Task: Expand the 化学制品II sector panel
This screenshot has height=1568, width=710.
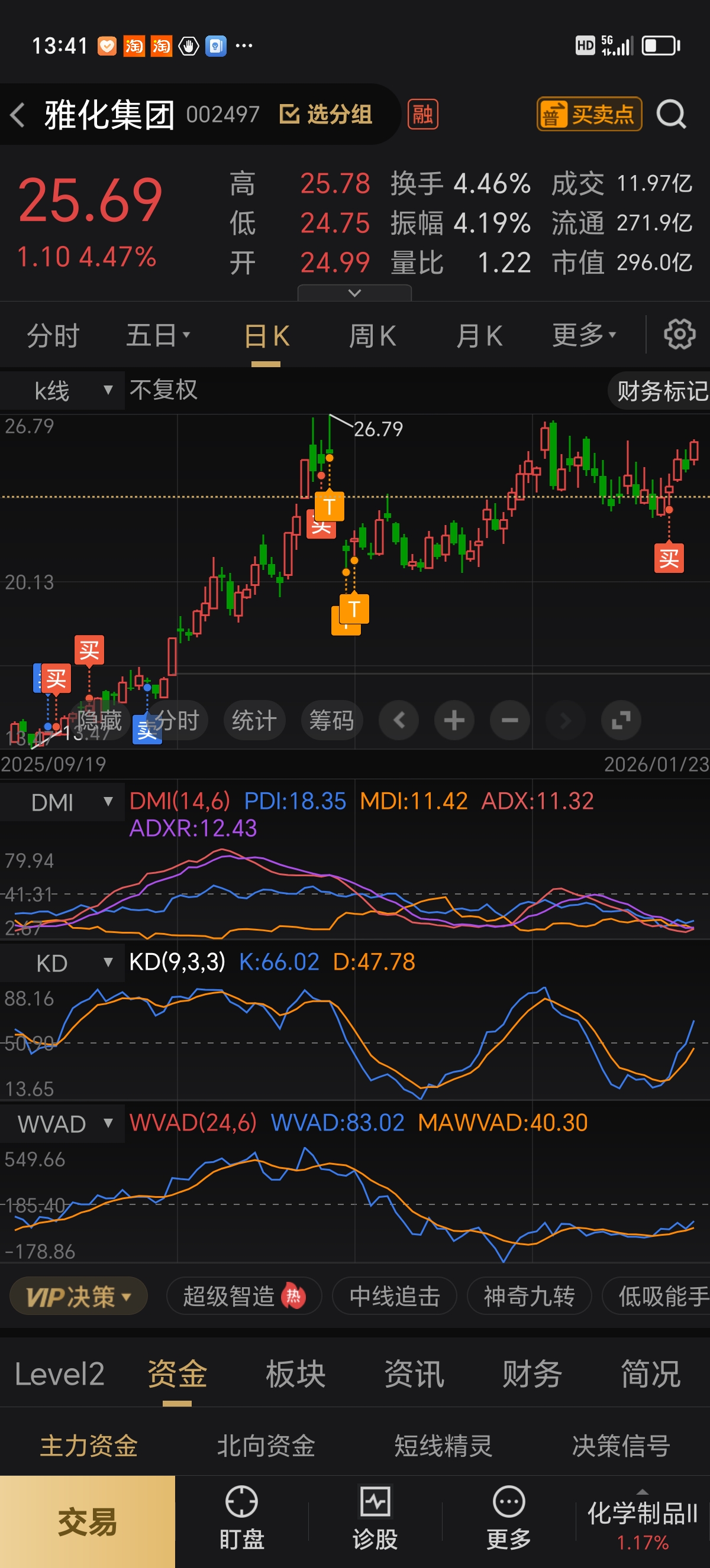Action: point(643,1522)
